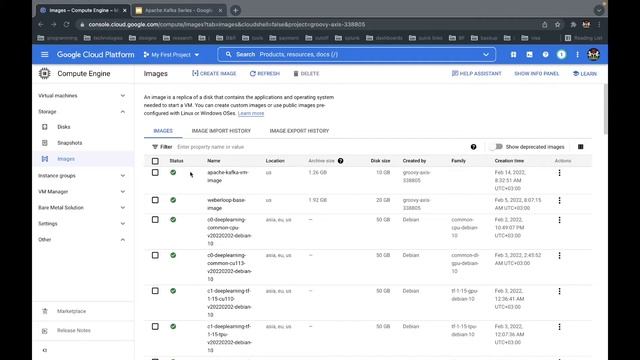Screen dimensions: 640x360
Task: Collapse the sidebar with the bottom arrow
Action: 45,350
